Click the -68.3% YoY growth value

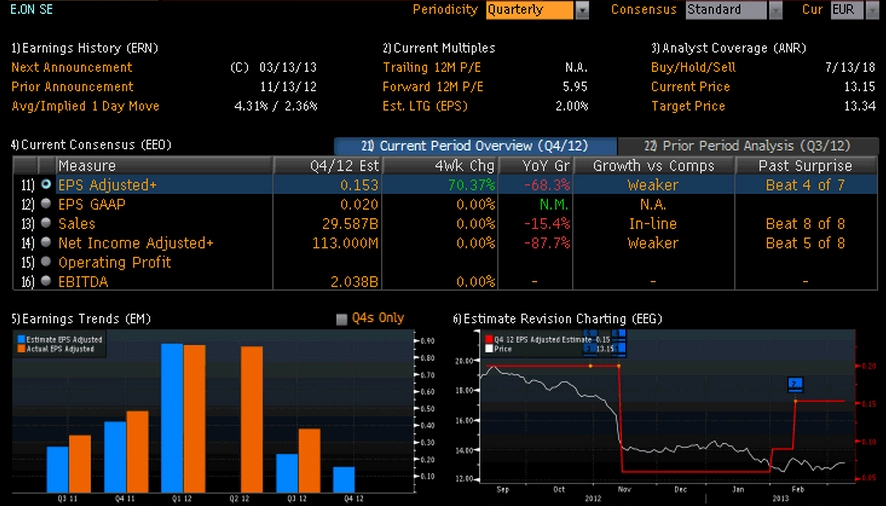click(547, 185)
